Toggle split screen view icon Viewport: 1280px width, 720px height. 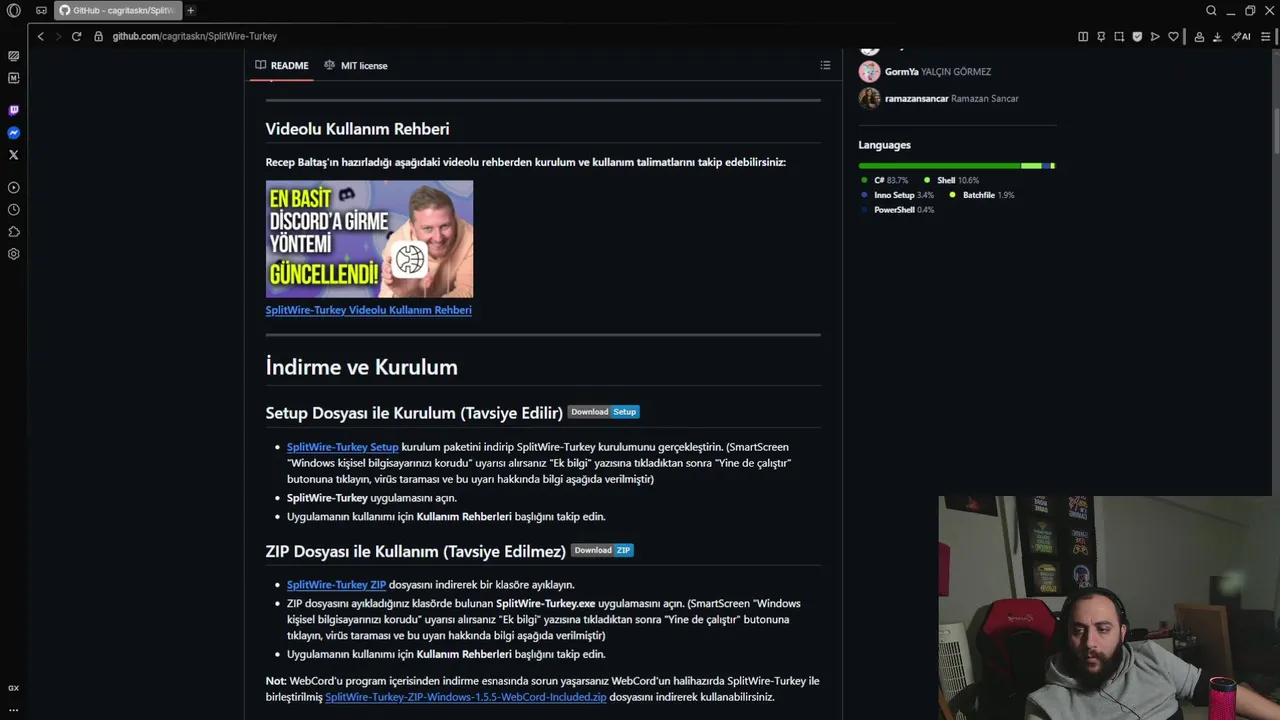coord(1083,36)
